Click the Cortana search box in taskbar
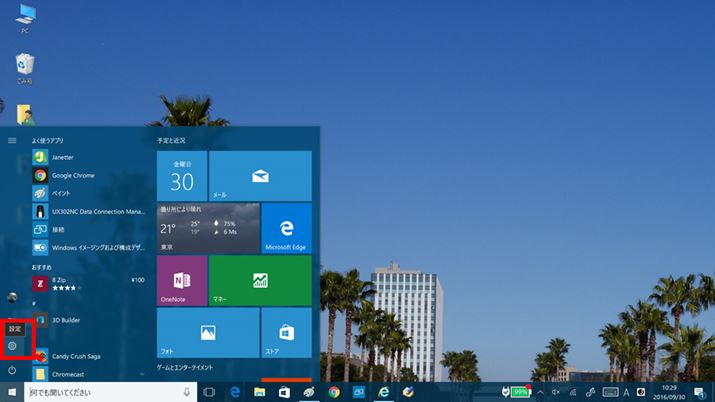Image resolution: width=715 pixels, height=402 pixels. click(100, 392)
